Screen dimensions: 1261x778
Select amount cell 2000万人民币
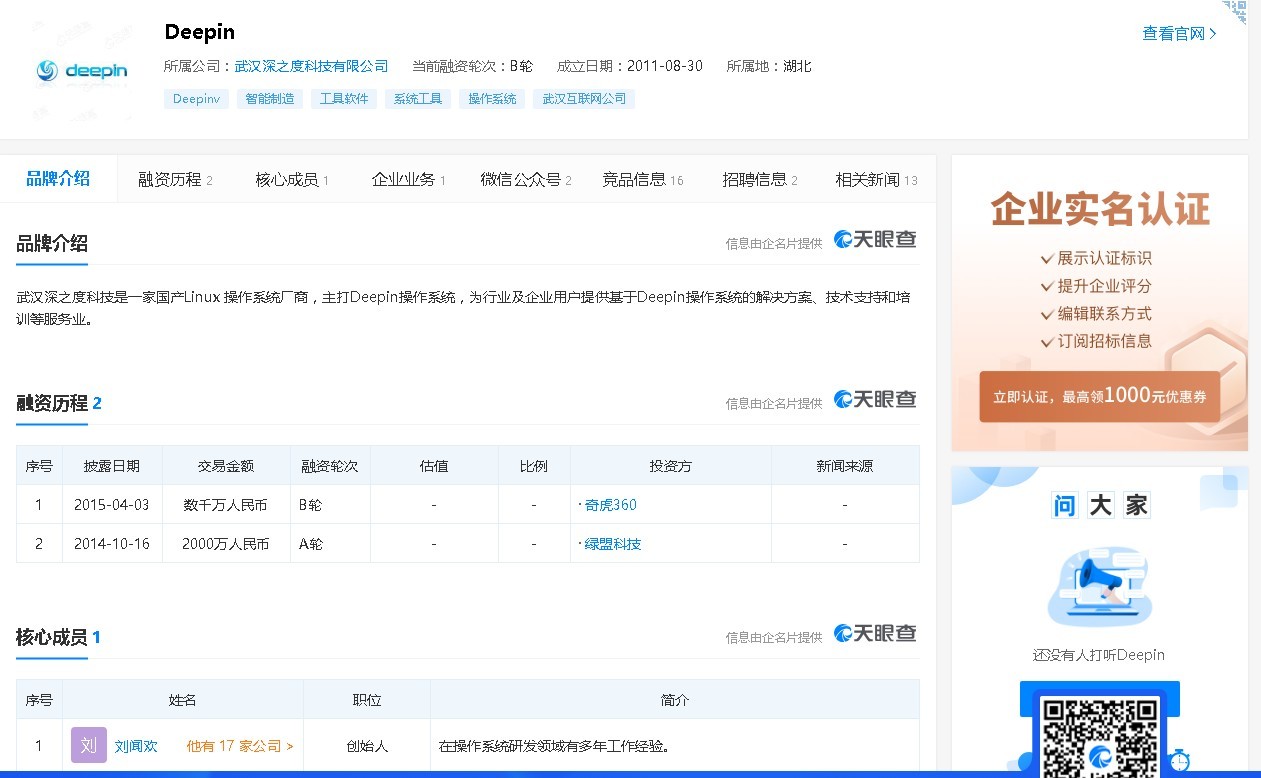pos(226,544)
